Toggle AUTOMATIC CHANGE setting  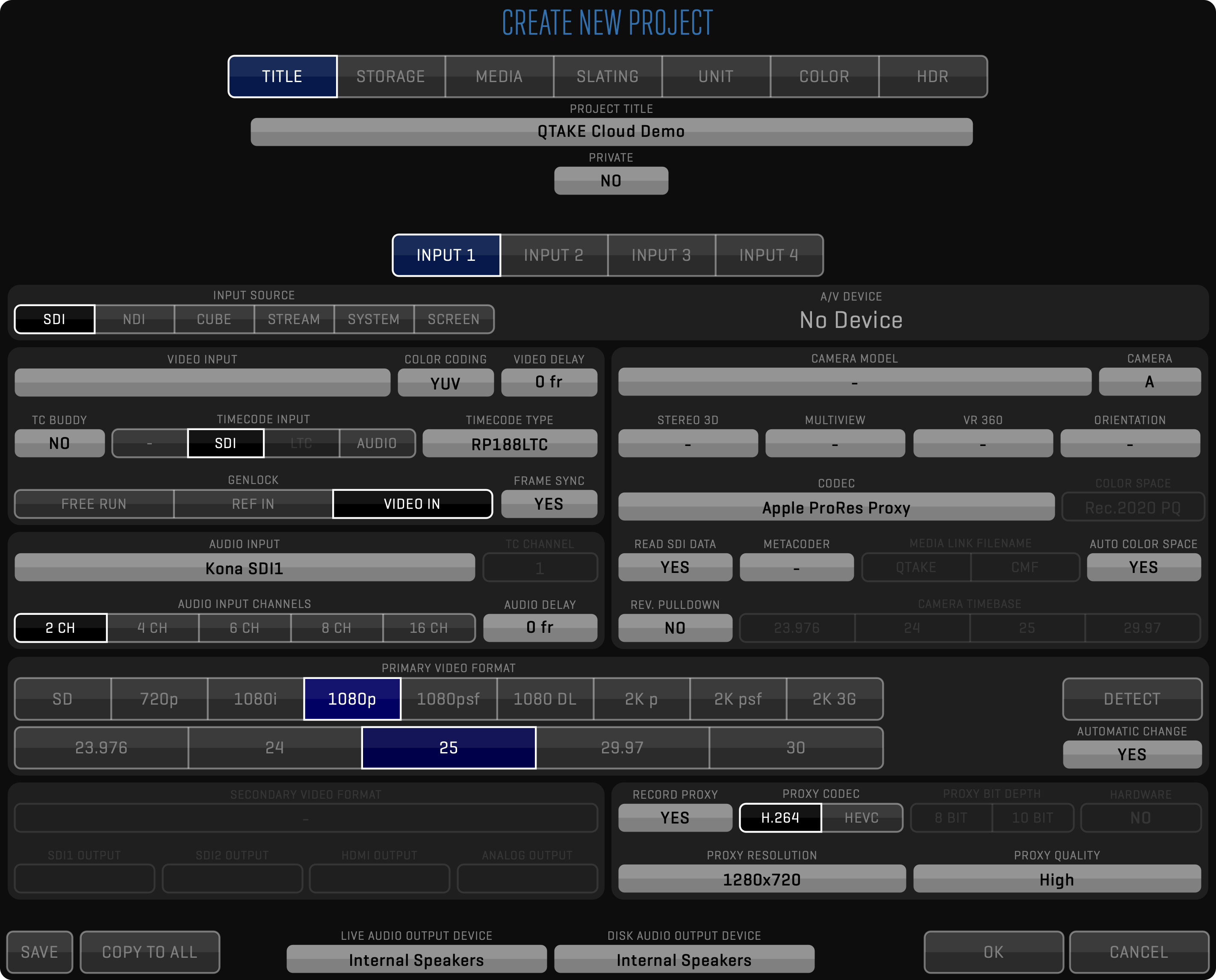1131,754
